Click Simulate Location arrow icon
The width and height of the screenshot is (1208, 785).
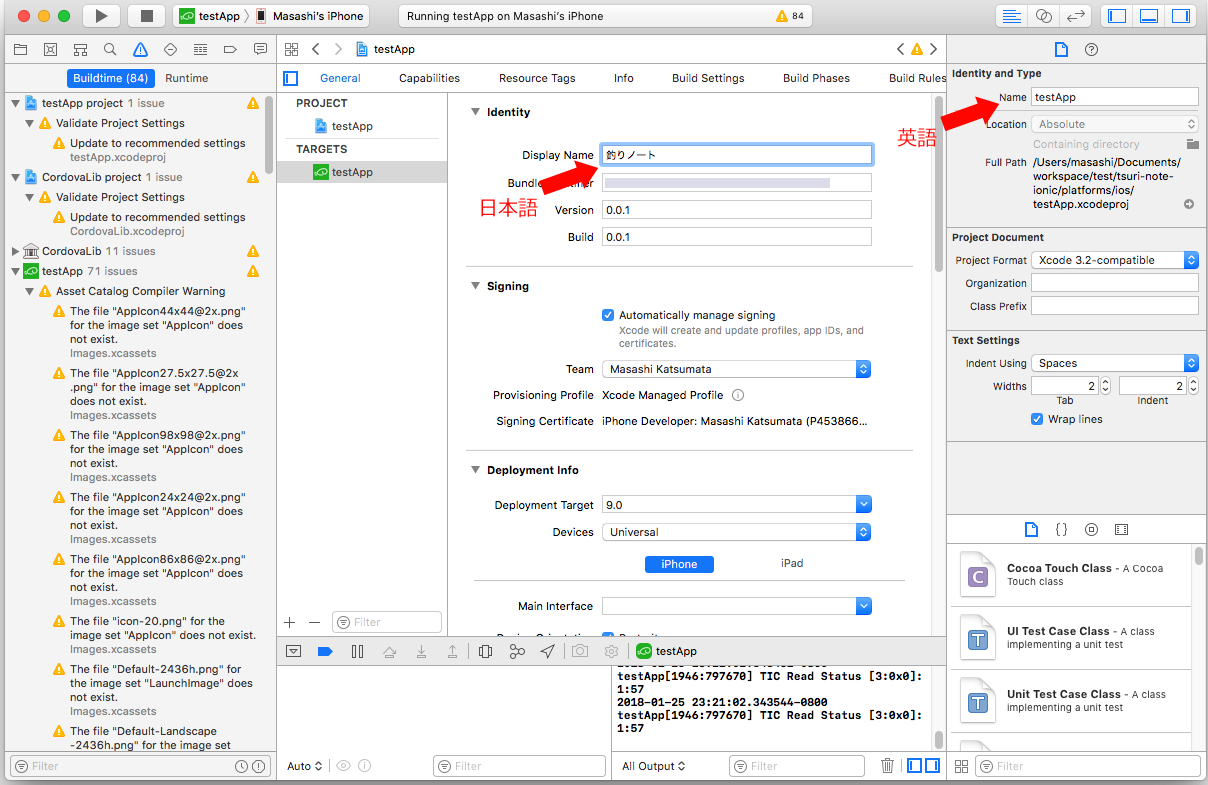547,651
